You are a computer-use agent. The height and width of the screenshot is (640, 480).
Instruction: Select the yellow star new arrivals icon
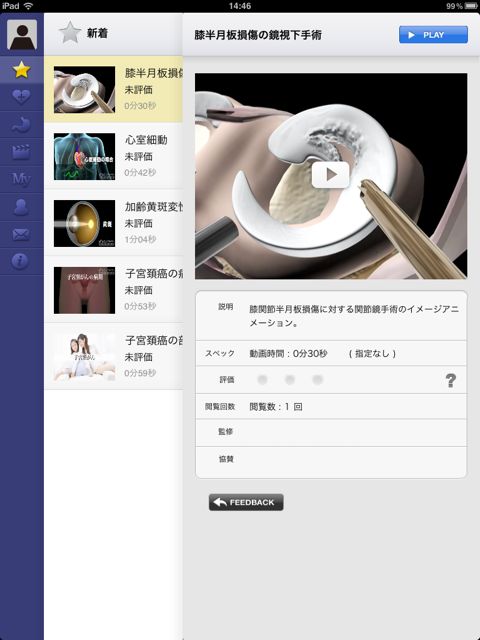[x=21, y=70]
